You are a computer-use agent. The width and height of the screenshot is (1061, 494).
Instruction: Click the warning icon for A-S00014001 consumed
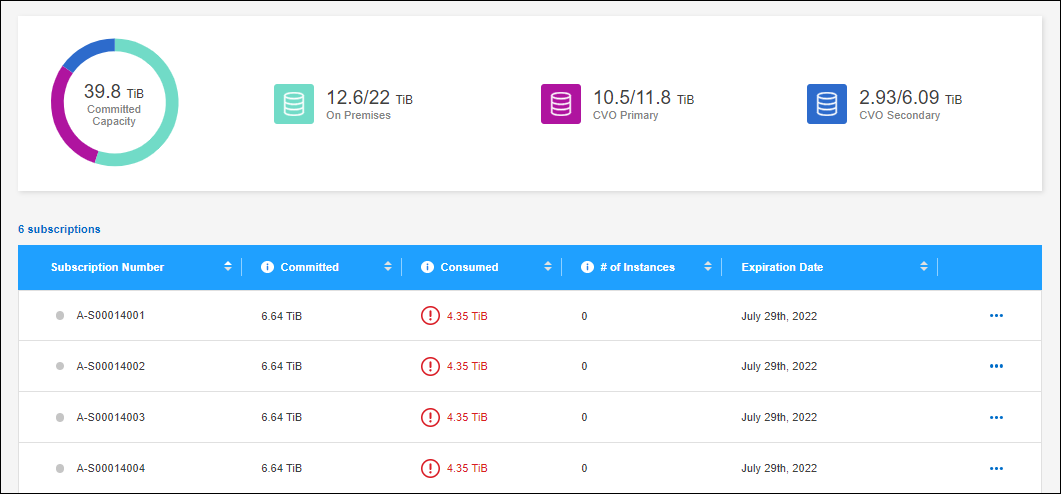(430, 316)
